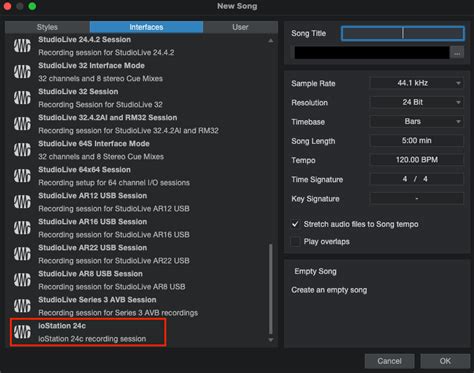Click the Cancel button

389,361
